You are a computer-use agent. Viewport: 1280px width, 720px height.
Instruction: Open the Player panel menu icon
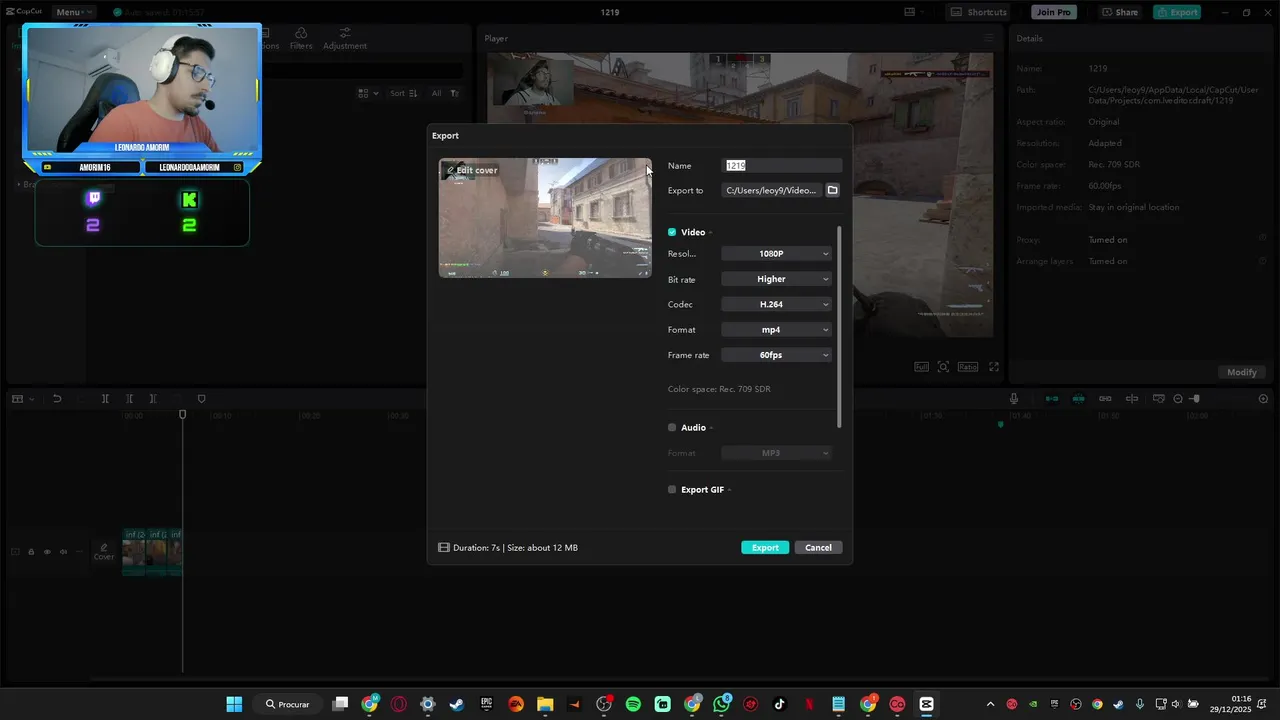989,38
